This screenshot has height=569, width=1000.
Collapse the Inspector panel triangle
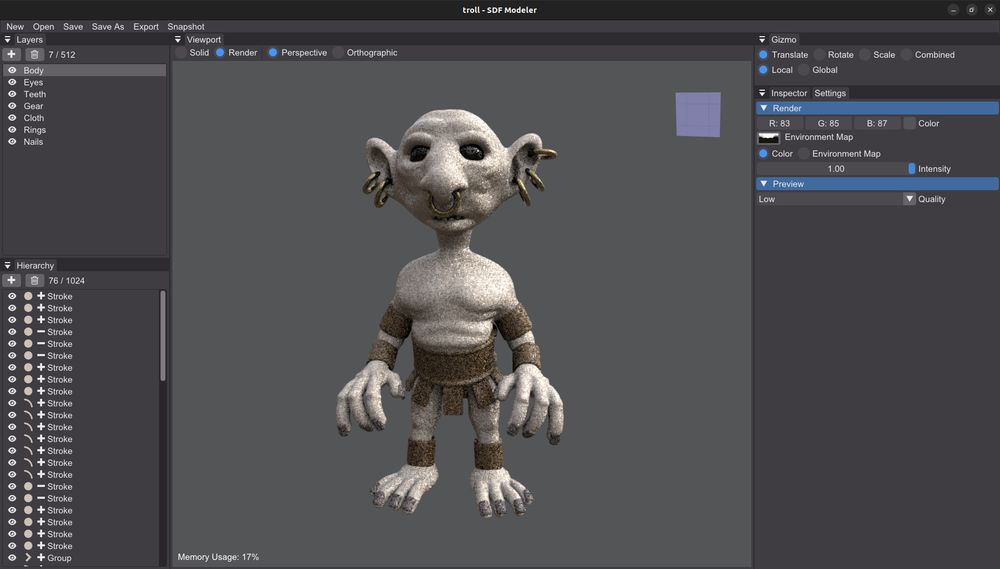(x=762, y=93)
